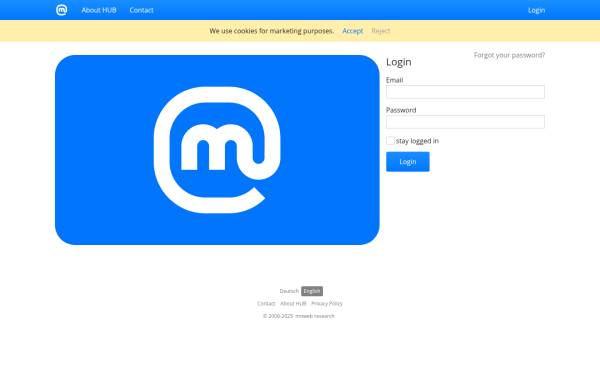Image resolution: width=600 pixels, height=375 pixels.
Task: Enable the stay logged in checkbox
Action: 390,141
